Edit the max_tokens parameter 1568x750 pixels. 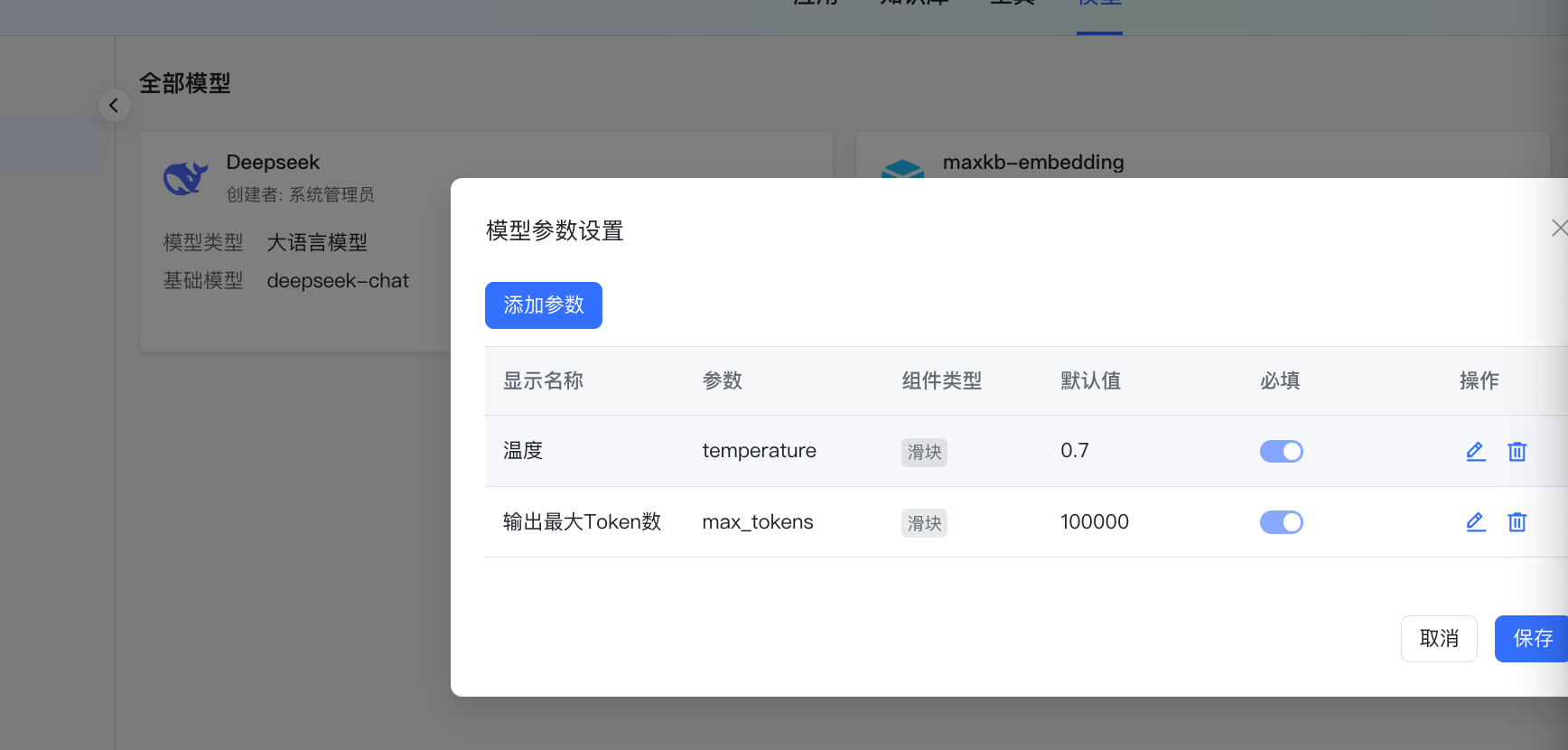pos(1475,521)
